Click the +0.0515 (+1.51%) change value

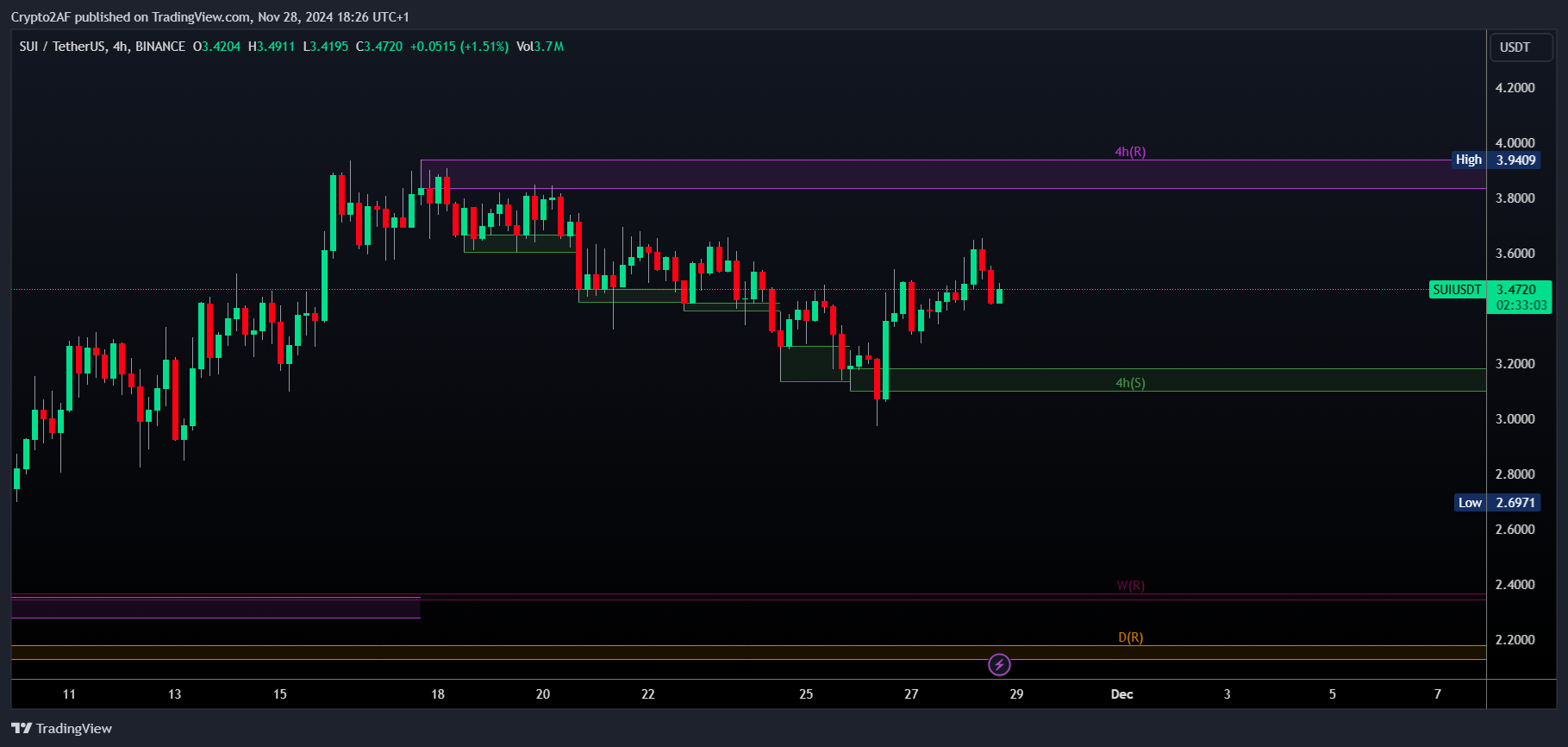pos(459,47)
